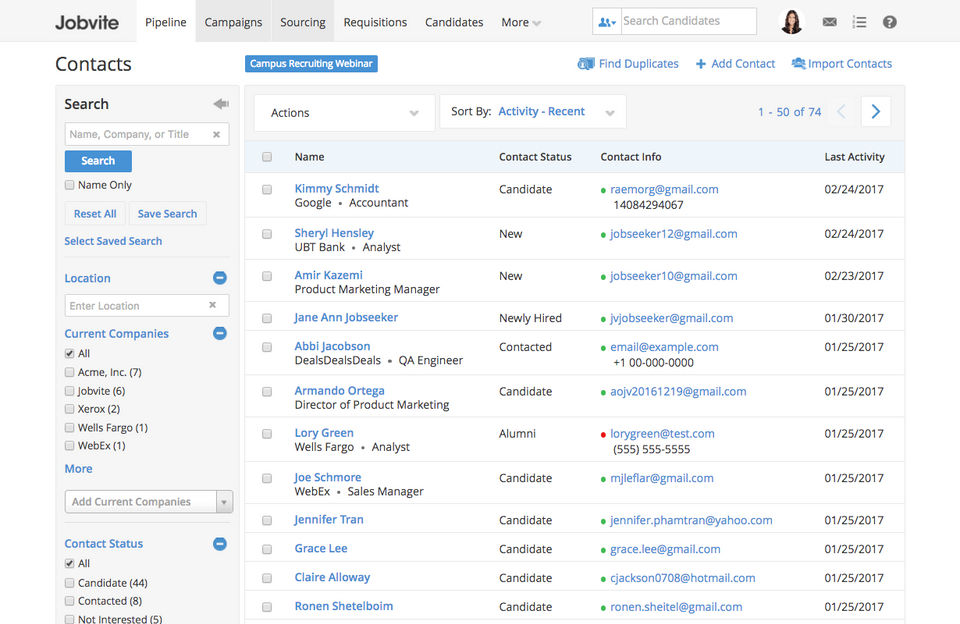Image resolution: width=960 pixels, height=624 pixels.
Task: Collapse search panel with the arrow icon
Action: (220, 104)
